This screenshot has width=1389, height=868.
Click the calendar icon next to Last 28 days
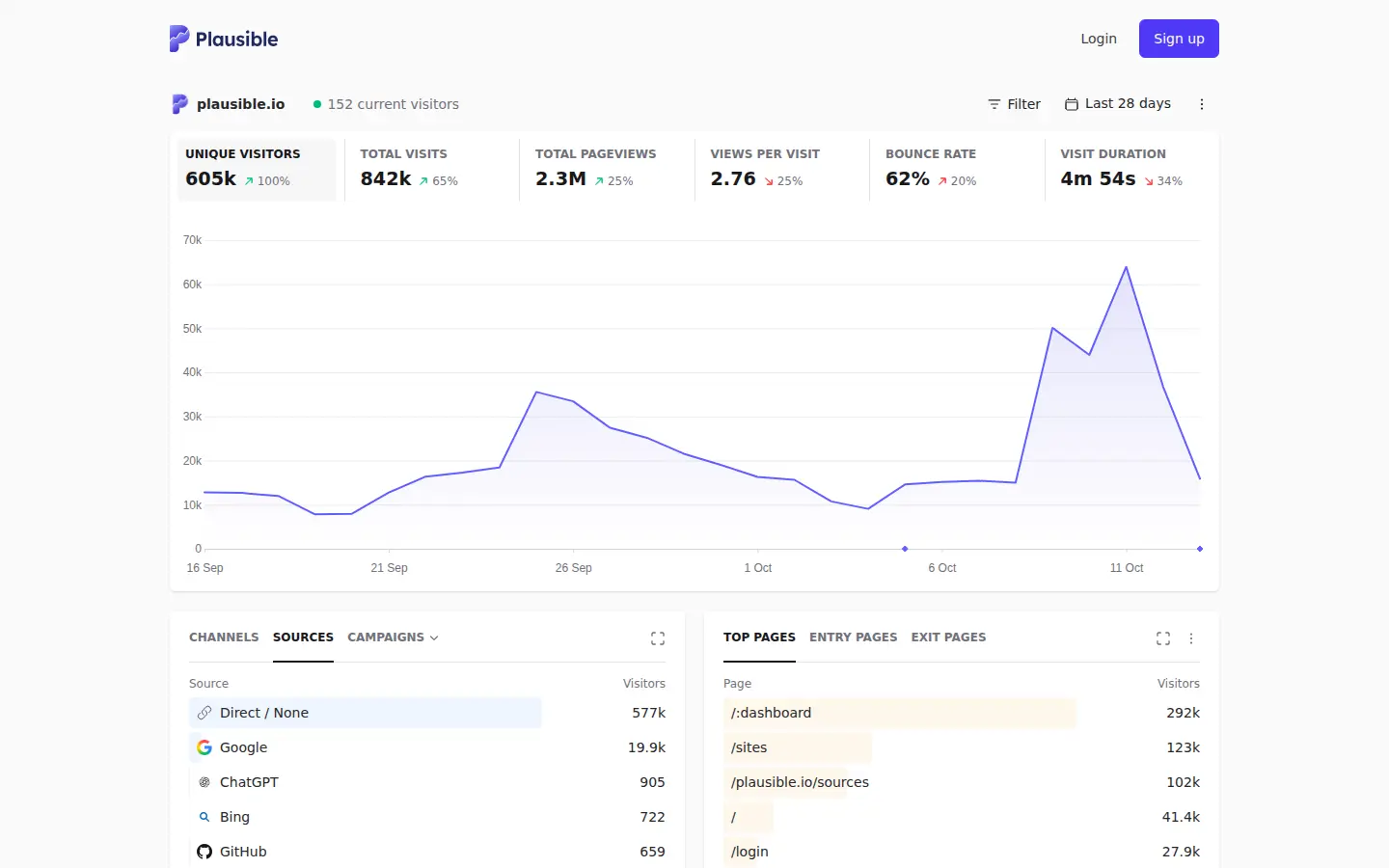1072,104
